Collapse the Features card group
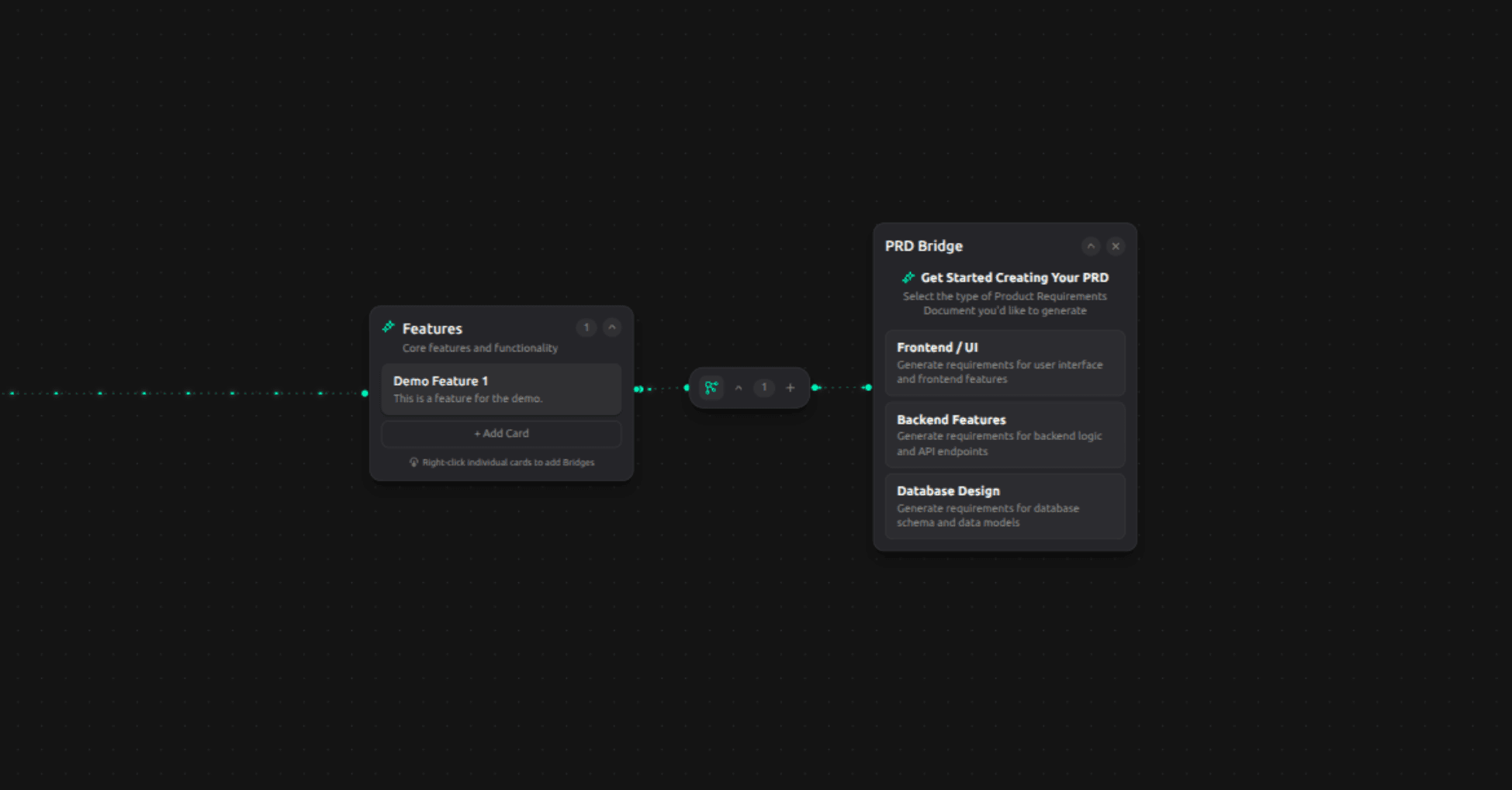The height and width of the screenshot is (790, 1512). 612,327
